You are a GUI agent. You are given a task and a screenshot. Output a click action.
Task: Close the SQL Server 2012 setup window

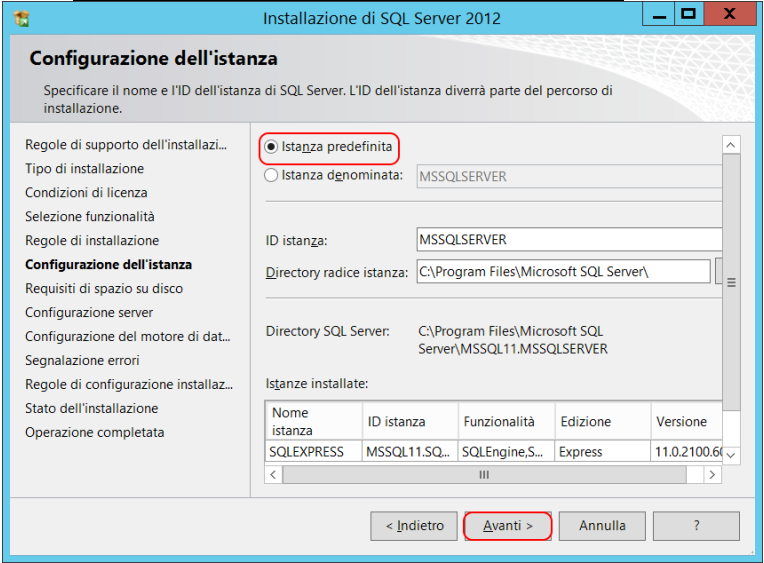point(729,15)
